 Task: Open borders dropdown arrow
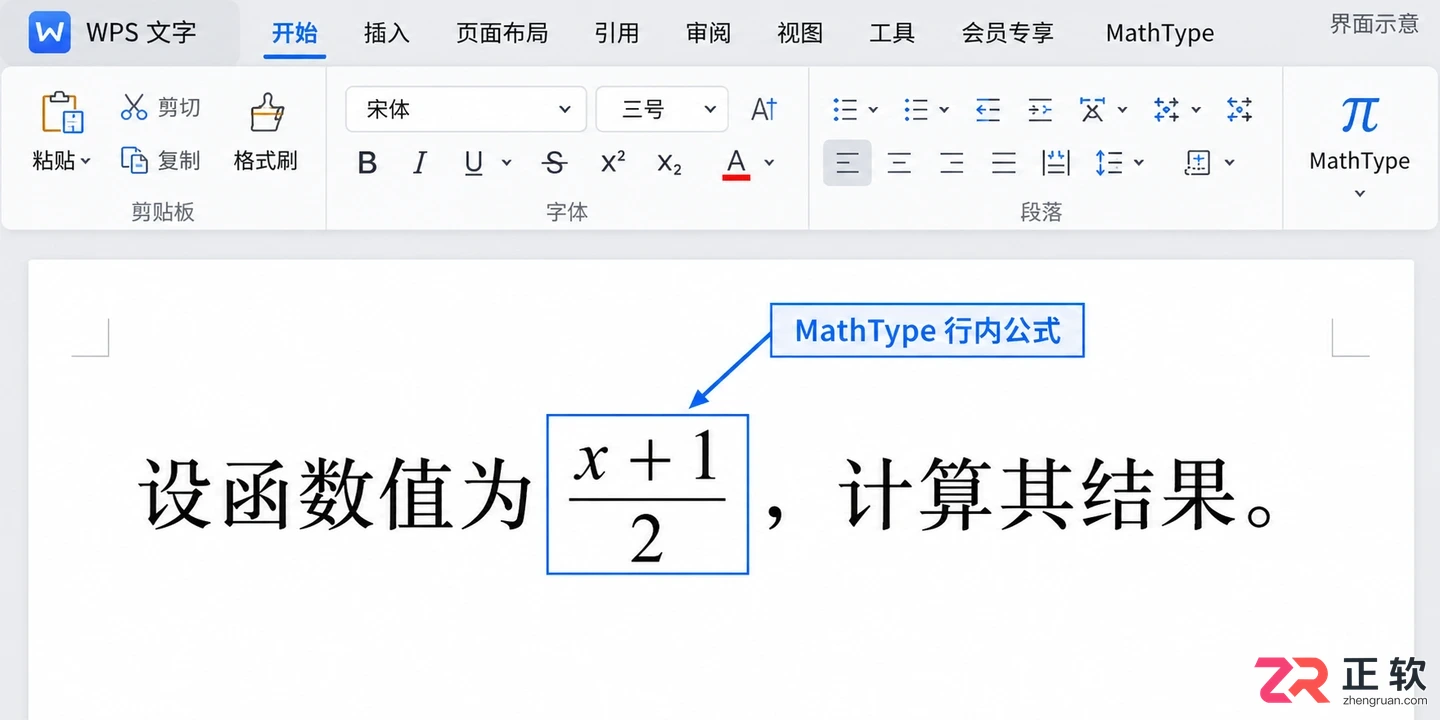[x=1229, y=162]
